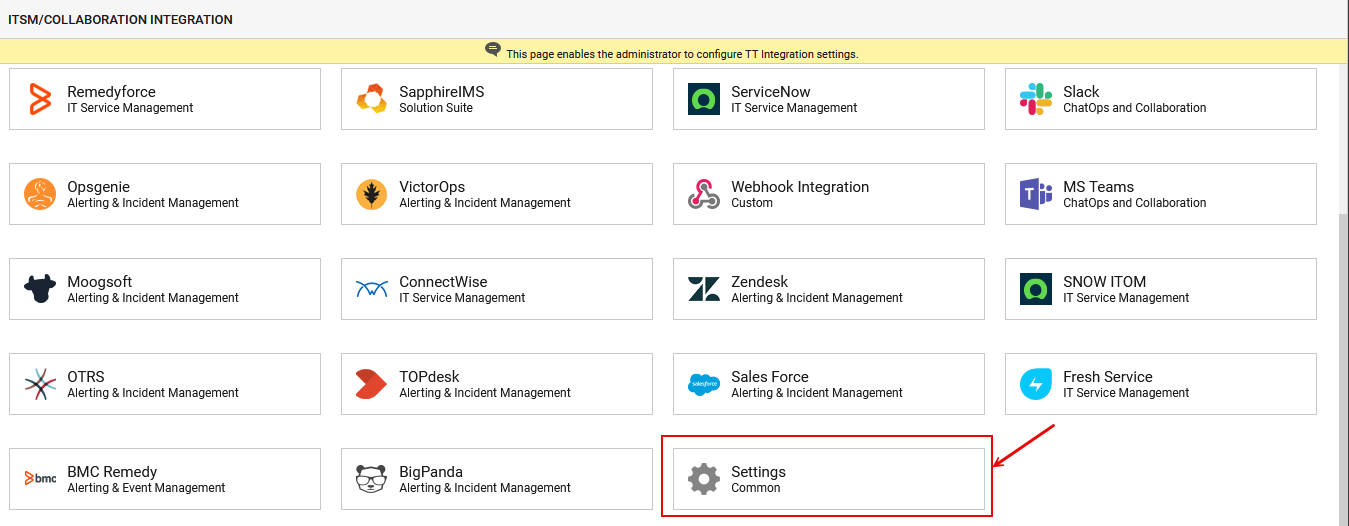Click the Zendesk logo icon
1349x526 pixels.
tap(704, 289)
